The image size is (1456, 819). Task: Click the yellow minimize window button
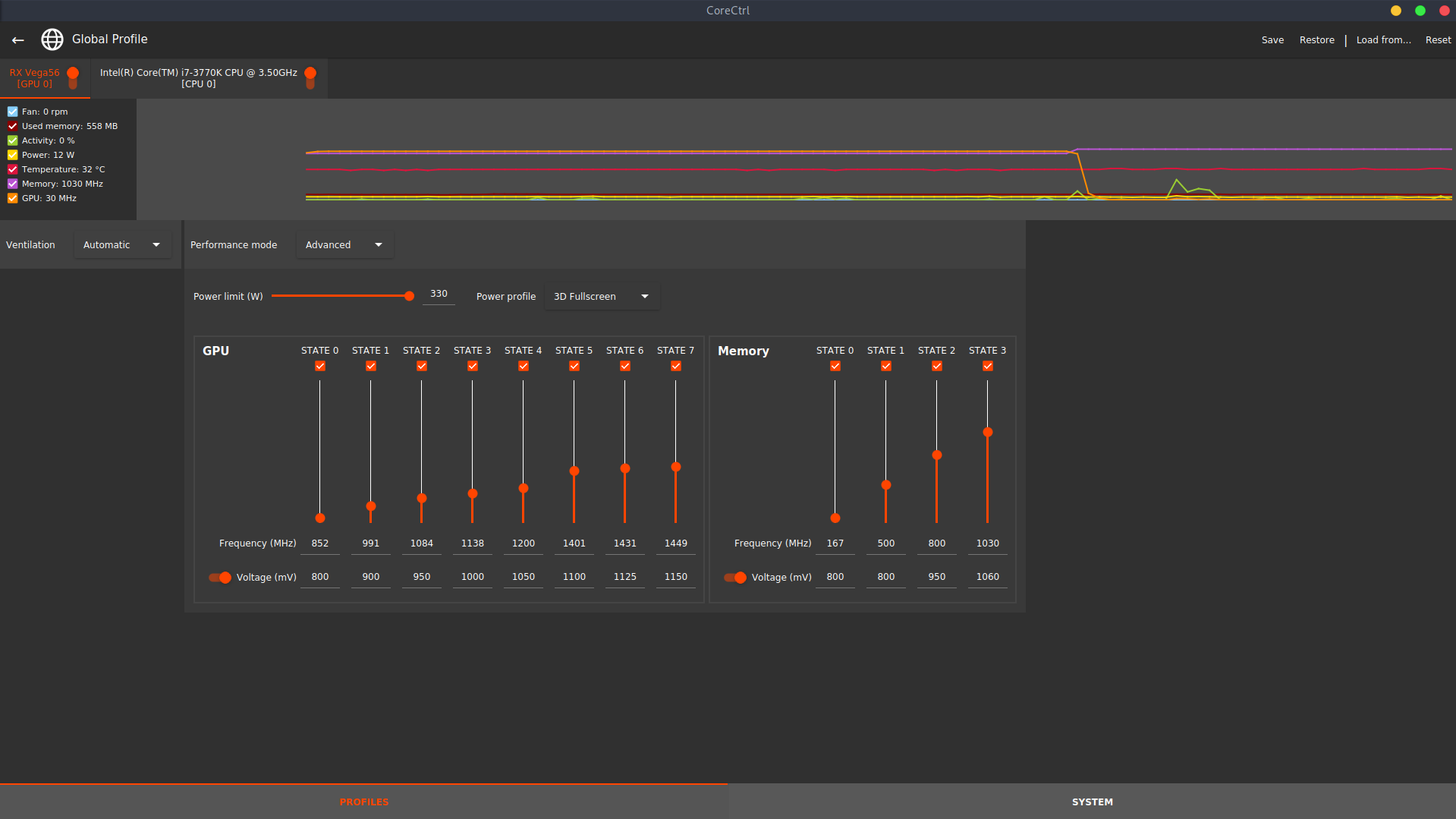click(x=1396, y=11)
